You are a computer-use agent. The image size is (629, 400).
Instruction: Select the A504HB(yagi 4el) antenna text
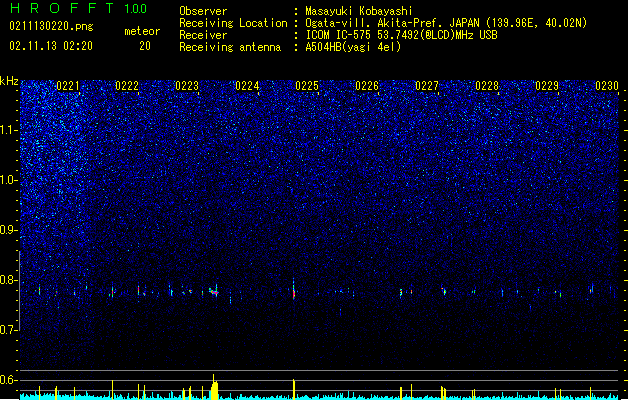[353, 47]
